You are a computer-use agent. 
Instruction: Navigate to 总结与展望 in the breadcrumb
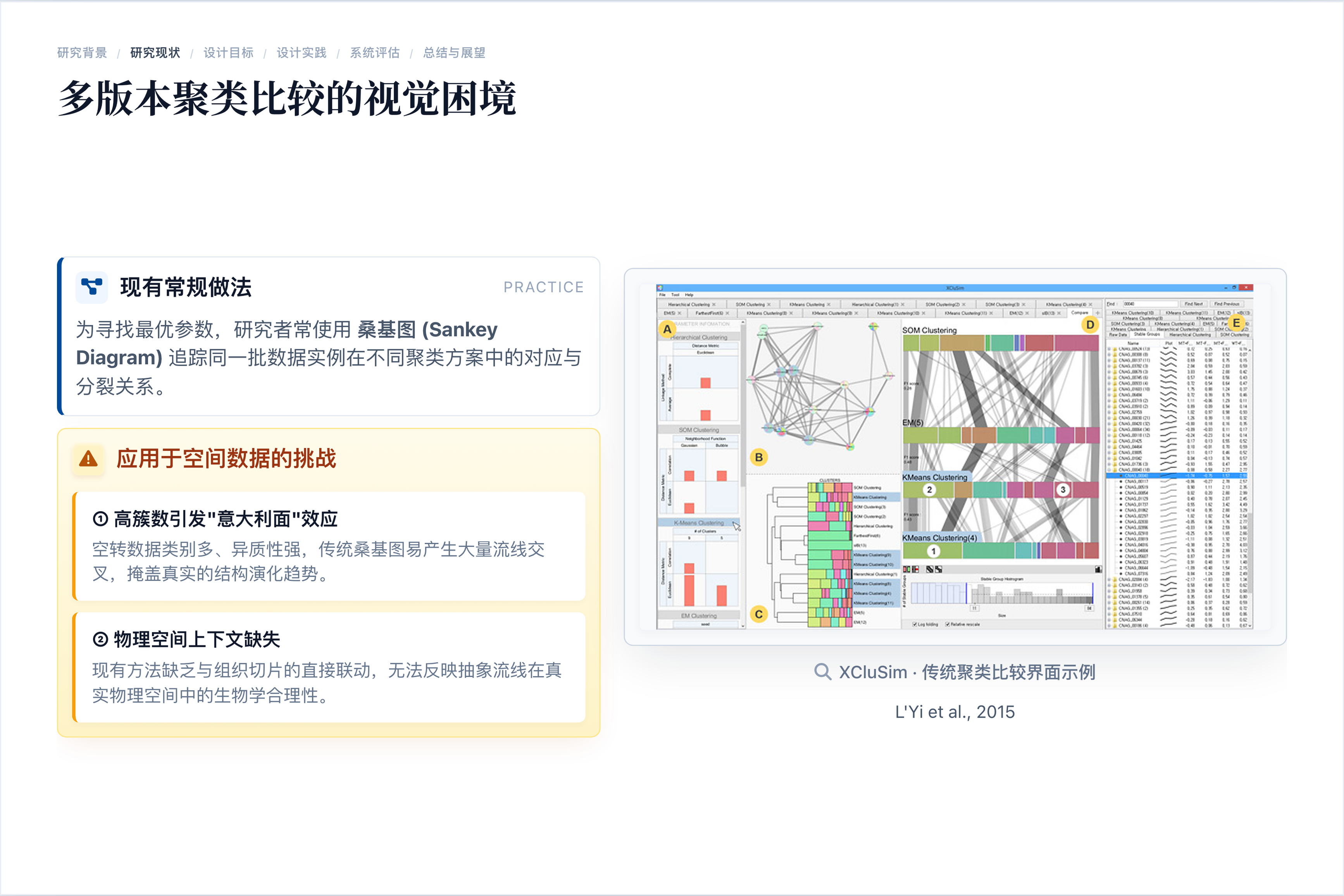[x=454, y=53]
